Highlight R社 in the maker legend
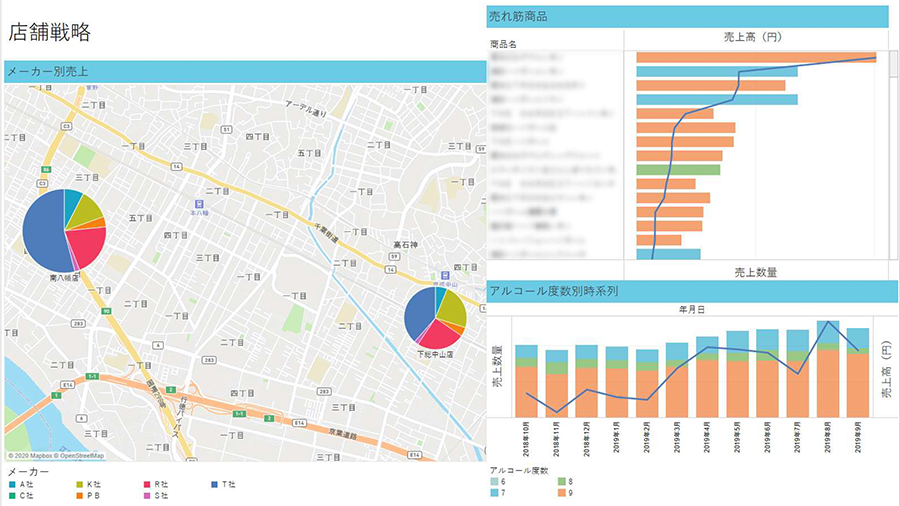The image size is (900, 506). pyautogui.click(x=144, y=484)
